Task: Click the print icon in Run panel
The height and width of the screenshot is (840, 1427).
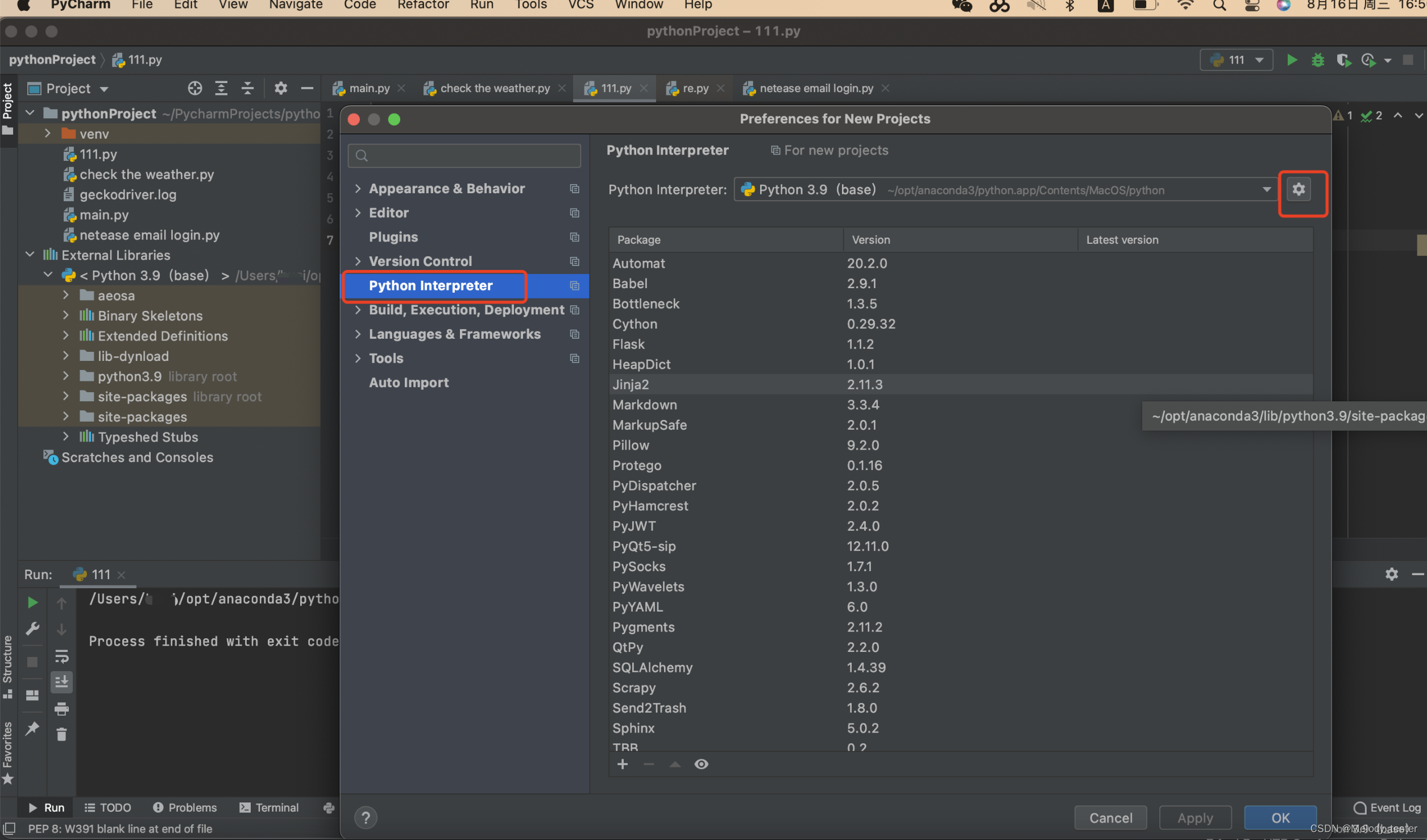Action: coord(61,709)
